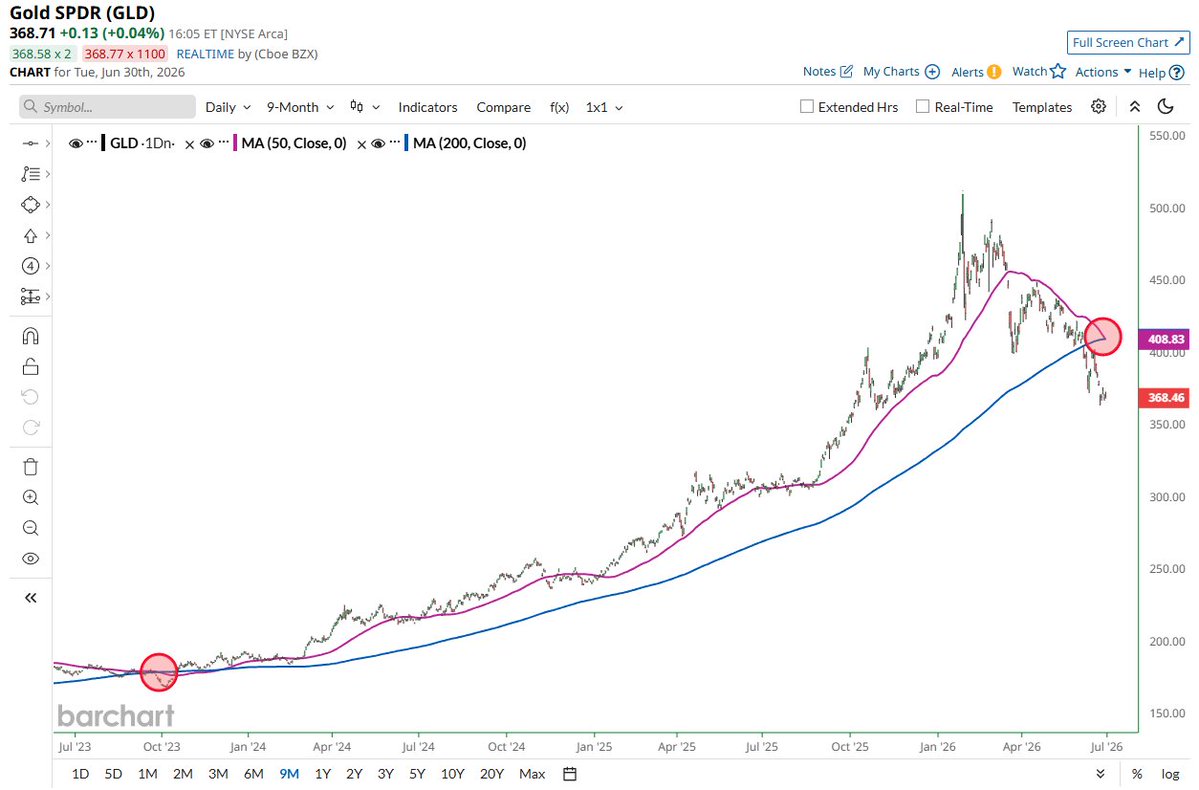Click the blue MA 200 color swatch

coord(406,143)
